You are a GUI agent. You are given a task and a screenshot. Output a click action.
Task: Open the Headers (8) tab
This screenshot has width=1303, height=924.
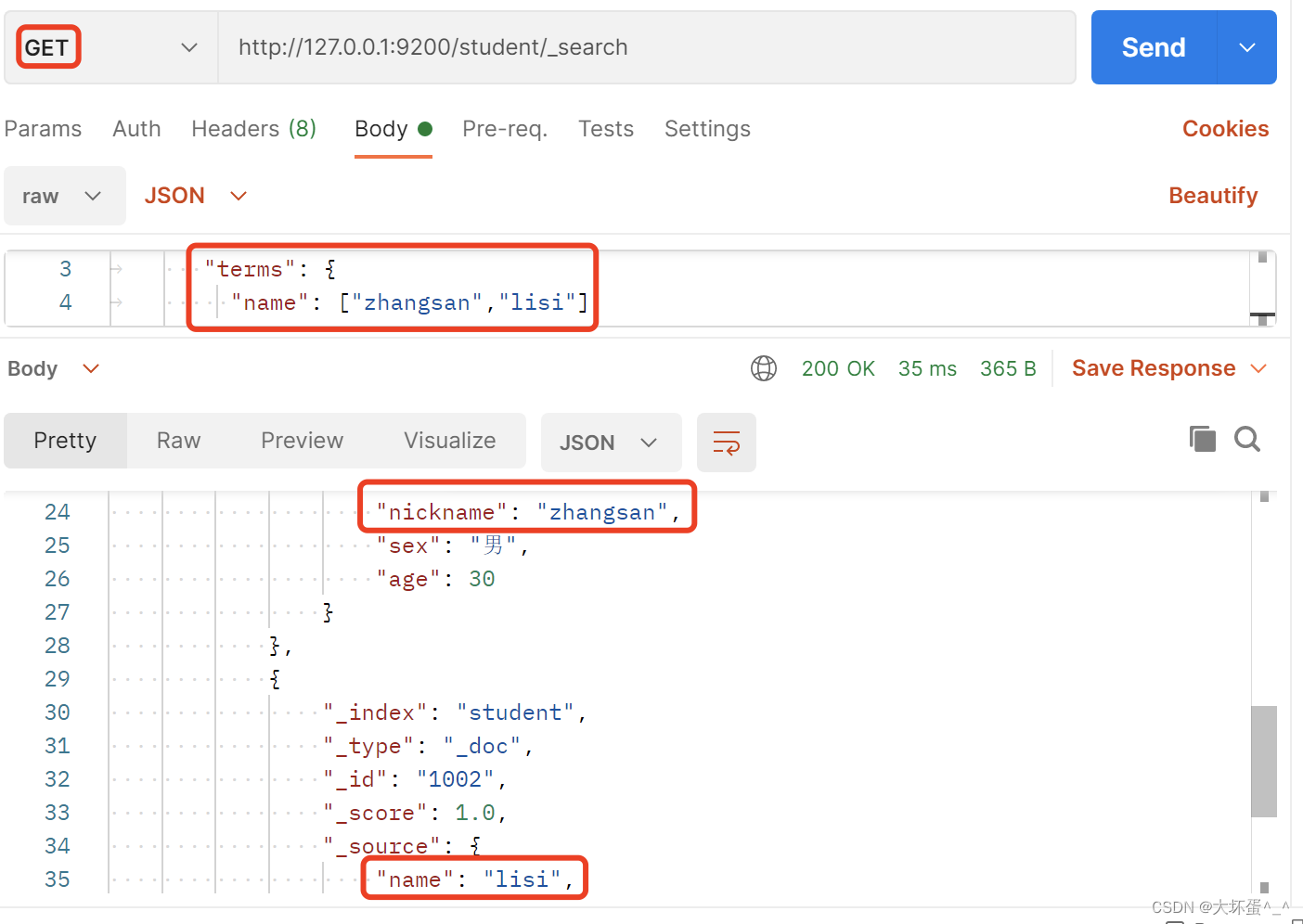click(x=253, y=129)
